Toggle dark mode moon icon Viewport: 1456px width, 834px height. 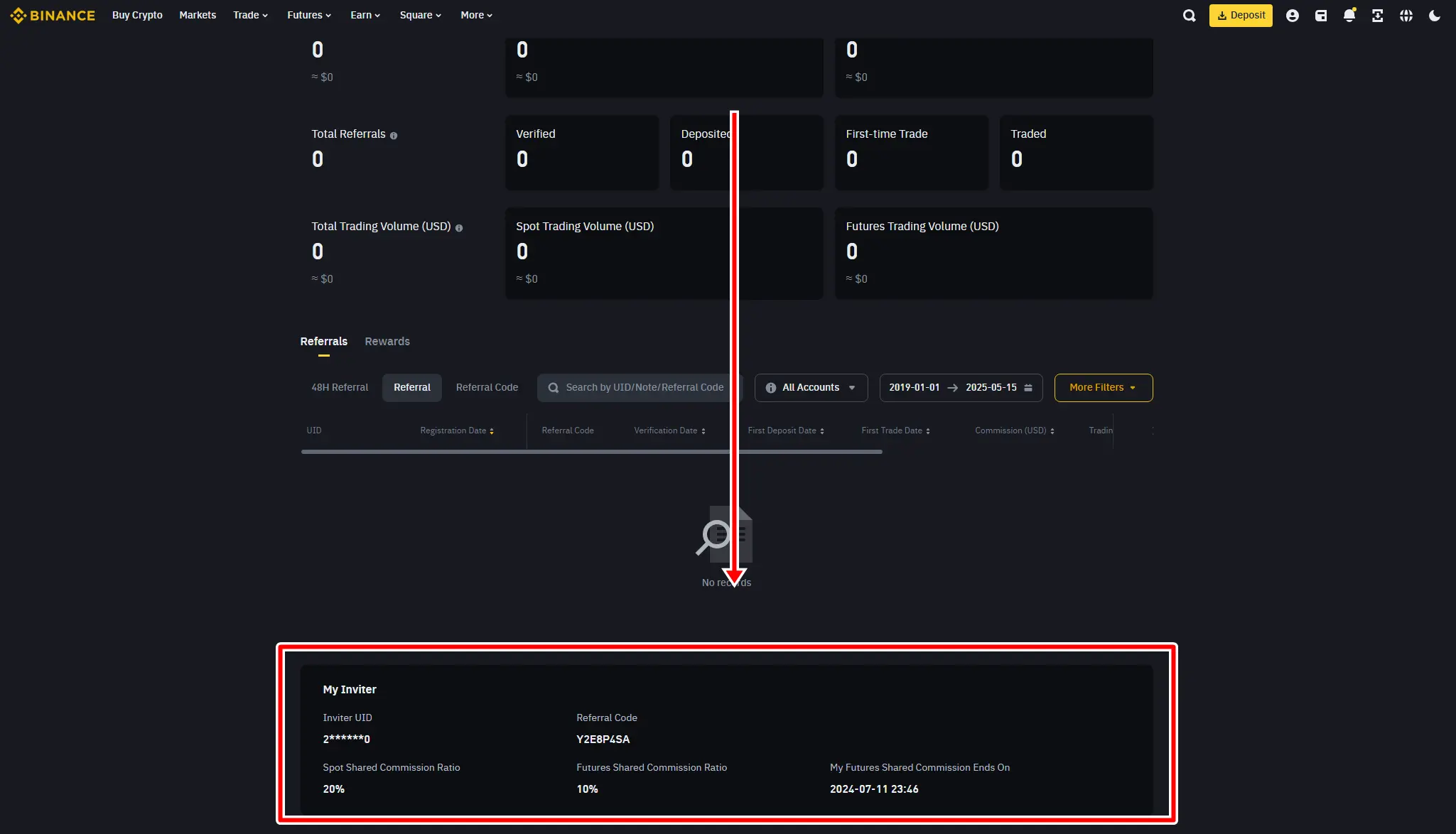[1434, 16]
